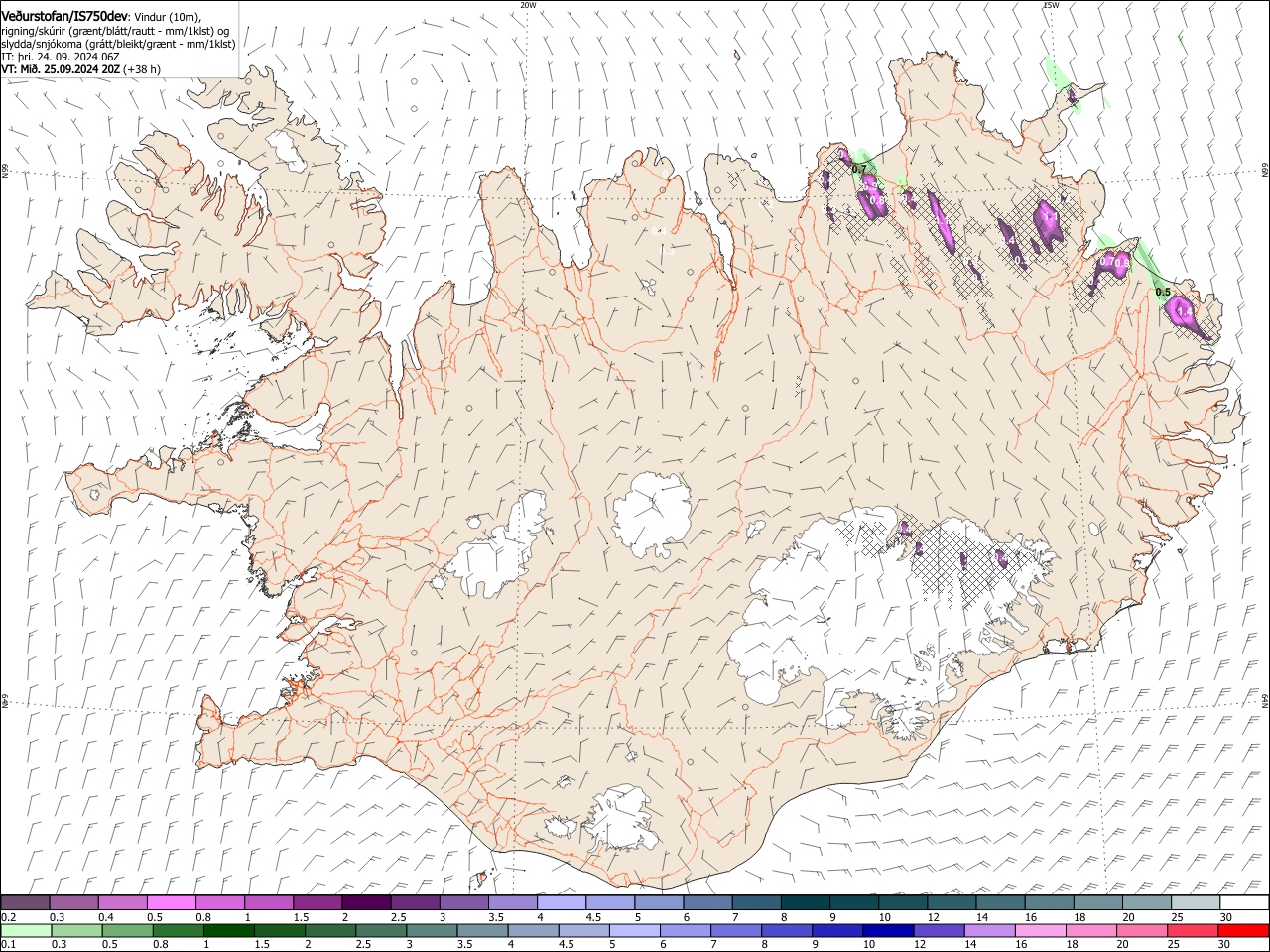Click the 'slydda/snjókoma' legend description line
Screen dimensions: 1270x952
118,44
